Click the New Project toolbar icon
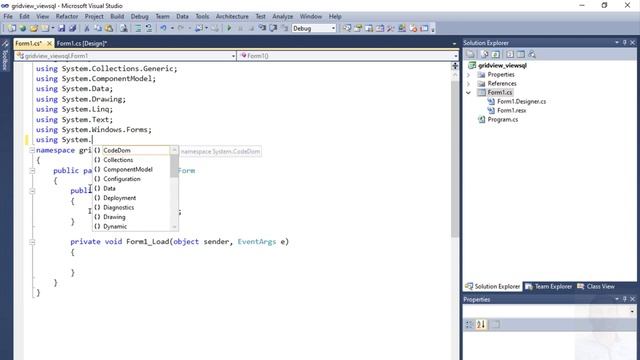Viewport: 640px width, 360px height. point(12,28)
